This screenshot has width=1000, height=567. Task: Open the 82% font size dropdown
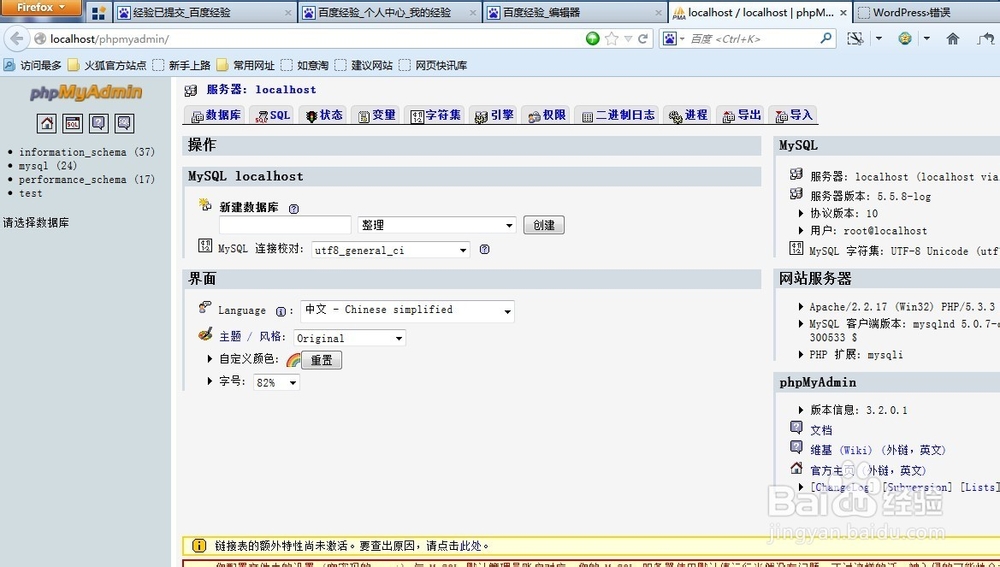tap(276, 383)
